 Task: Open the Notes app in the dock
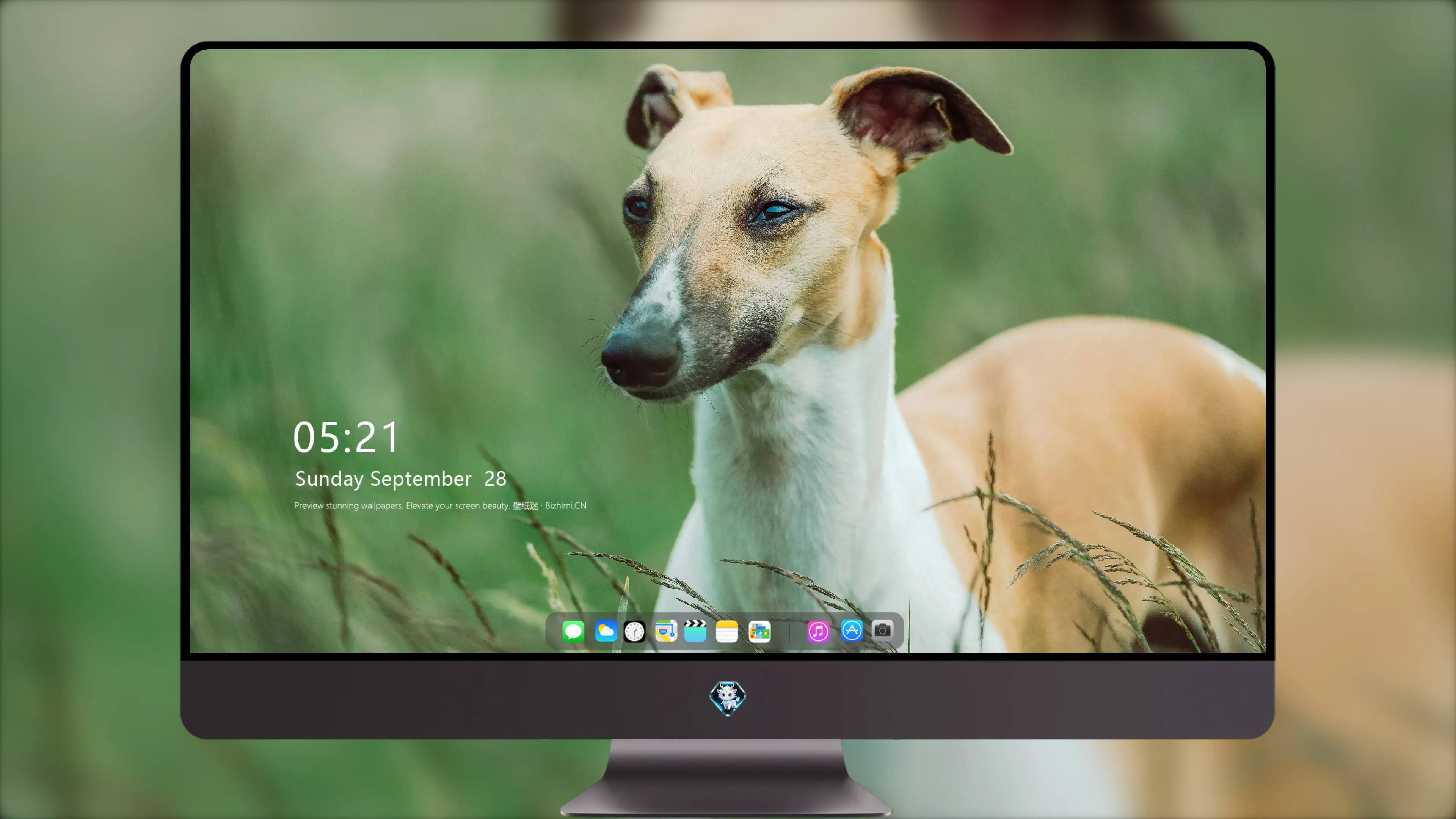coord(727,631)
